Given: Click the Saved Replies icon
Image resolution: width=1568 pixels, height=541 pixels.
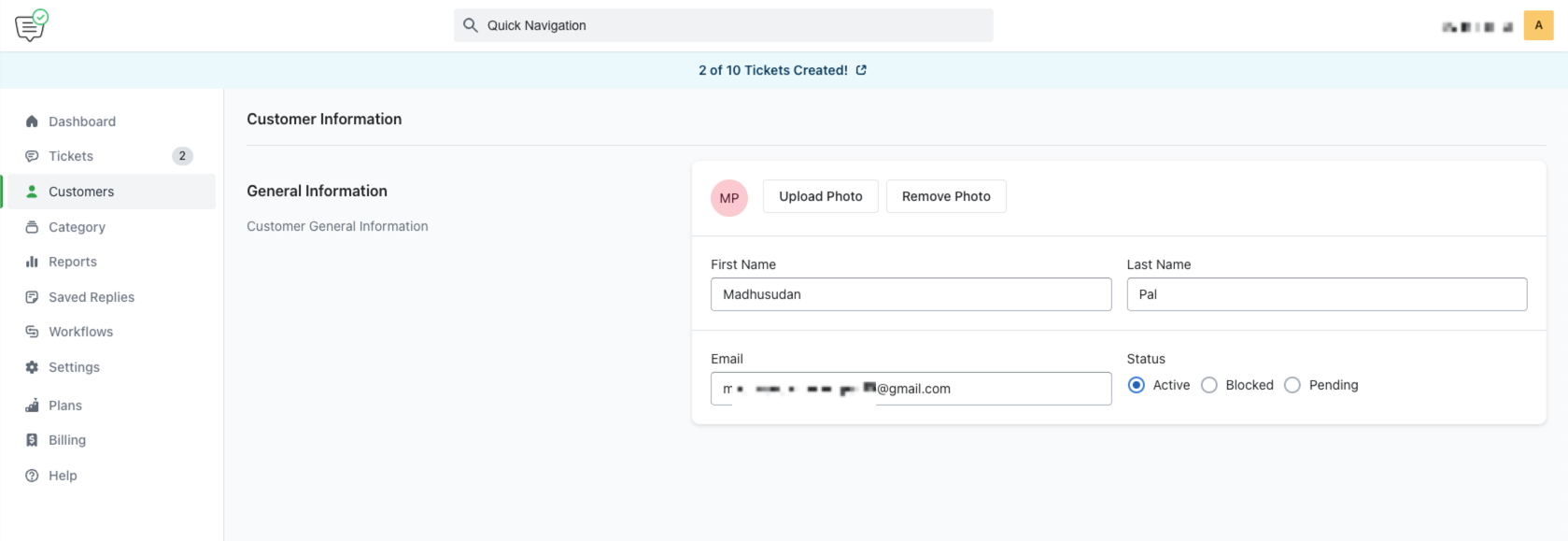Looking at the screenshot, I should 32,297.
